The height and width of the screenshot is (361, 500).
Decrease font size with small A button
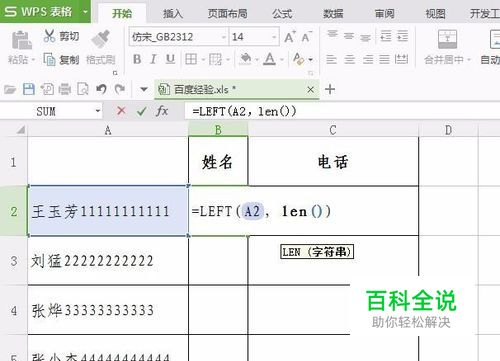coord(306,37)
